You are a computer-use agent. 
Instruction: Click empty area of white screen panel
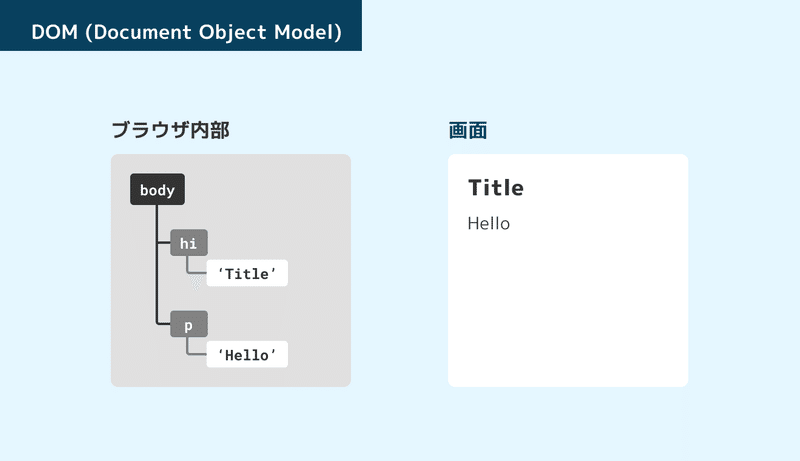[x=568, y=316]
